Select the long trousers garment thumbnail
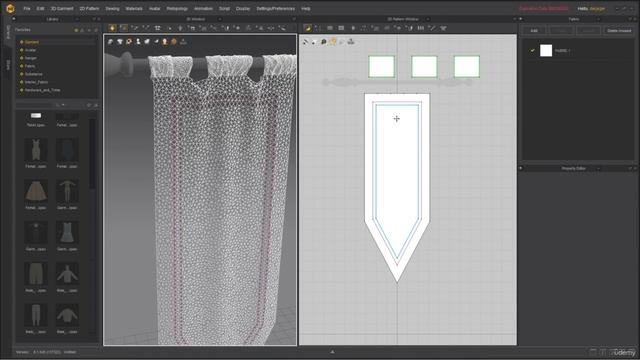Screen dimensions: 640x360 [x=36, y=315]
